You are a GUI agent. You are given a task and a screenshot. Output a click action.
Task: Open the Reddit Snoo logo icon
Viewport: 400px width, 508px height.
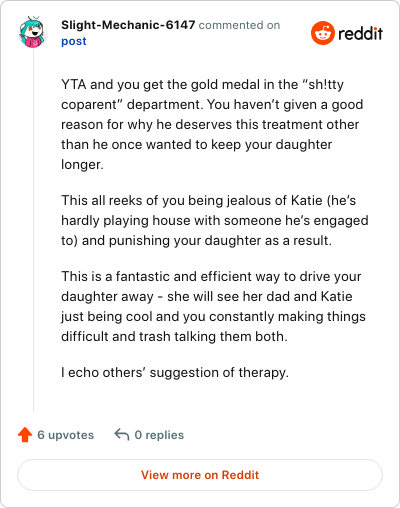coord(322,33)
